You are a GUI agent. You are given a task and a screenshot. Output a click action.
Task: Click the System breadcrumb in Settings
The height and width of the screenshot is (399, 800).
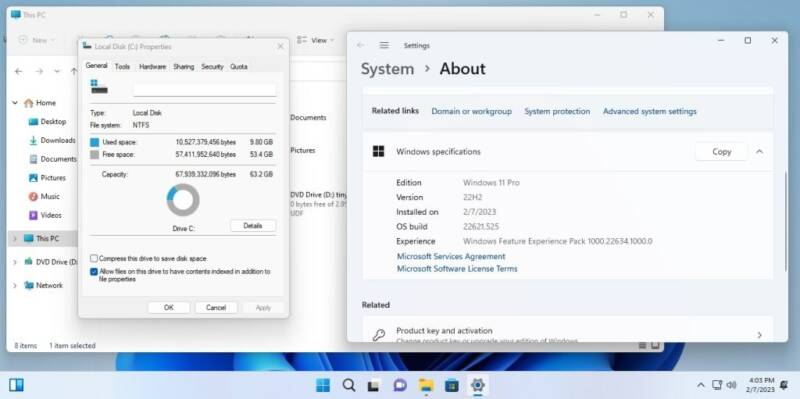click(387, 69)
